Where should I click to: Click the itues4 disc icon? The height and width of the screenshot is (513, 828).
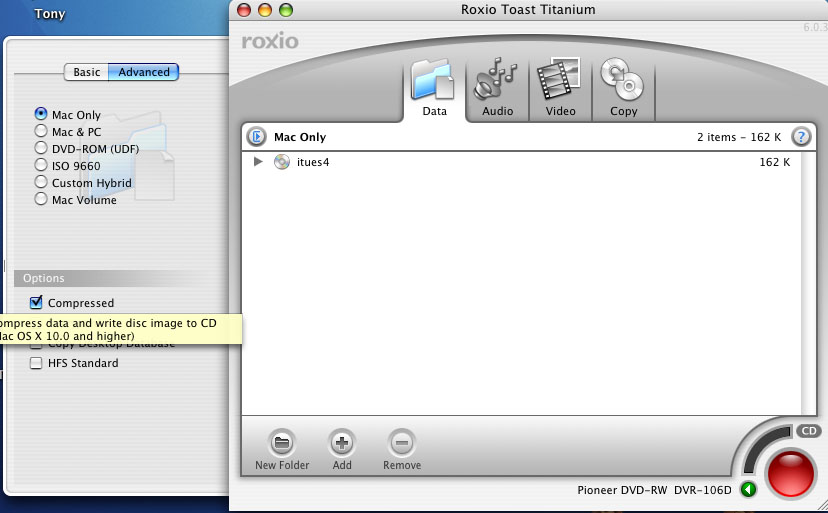(282, 162)
